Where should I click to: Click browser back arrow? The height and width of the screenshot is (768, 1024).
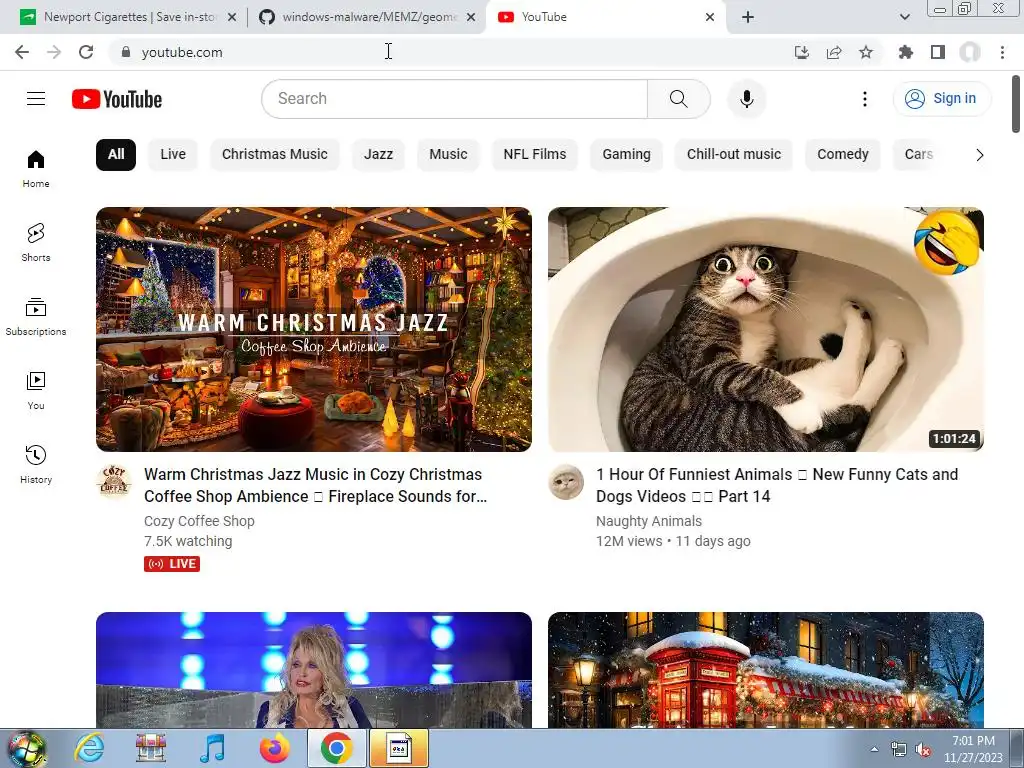[22, 52]
